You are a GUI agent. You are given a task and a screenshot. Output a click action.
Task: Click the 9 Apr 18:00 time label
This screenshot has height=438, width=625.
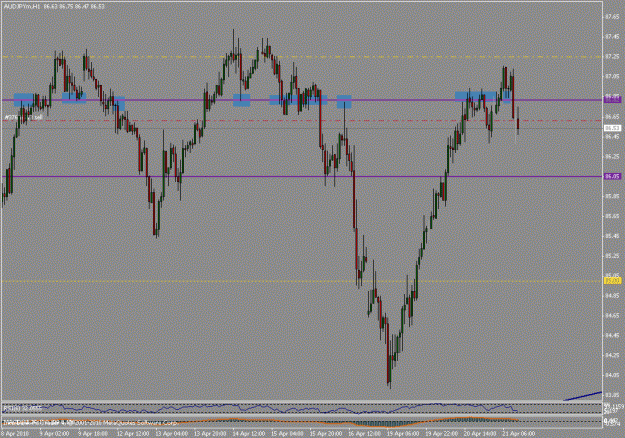93,434
